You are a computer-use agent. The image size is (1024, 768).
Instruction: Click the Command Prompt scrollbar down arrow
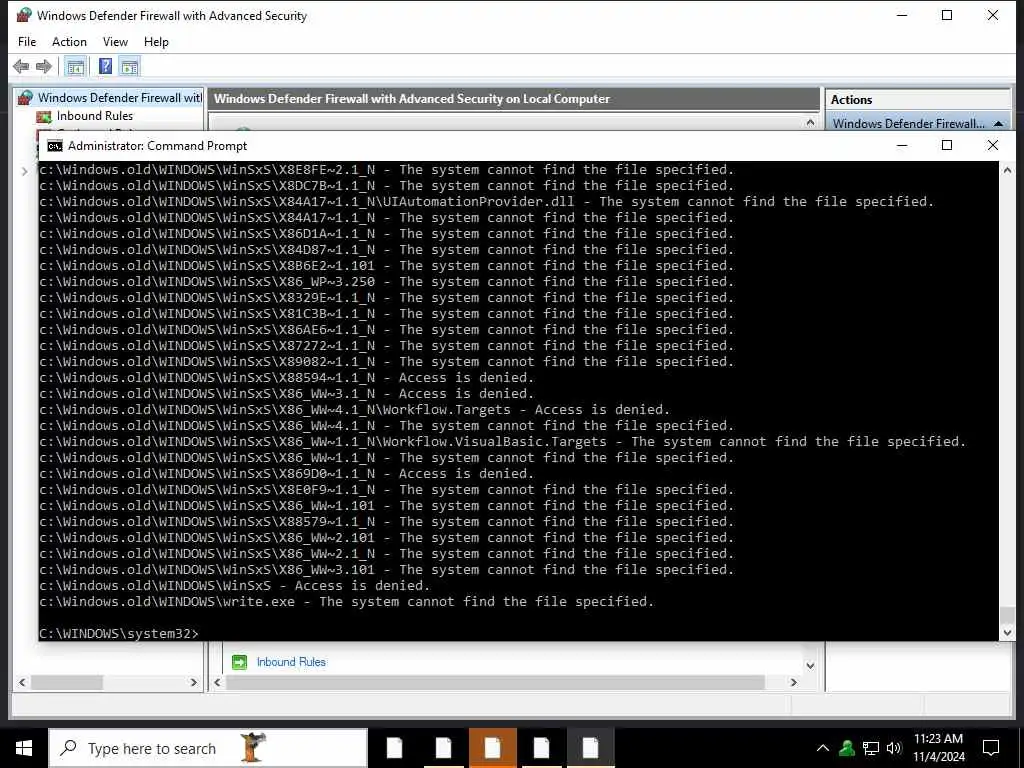click(x=1007, y=632)
